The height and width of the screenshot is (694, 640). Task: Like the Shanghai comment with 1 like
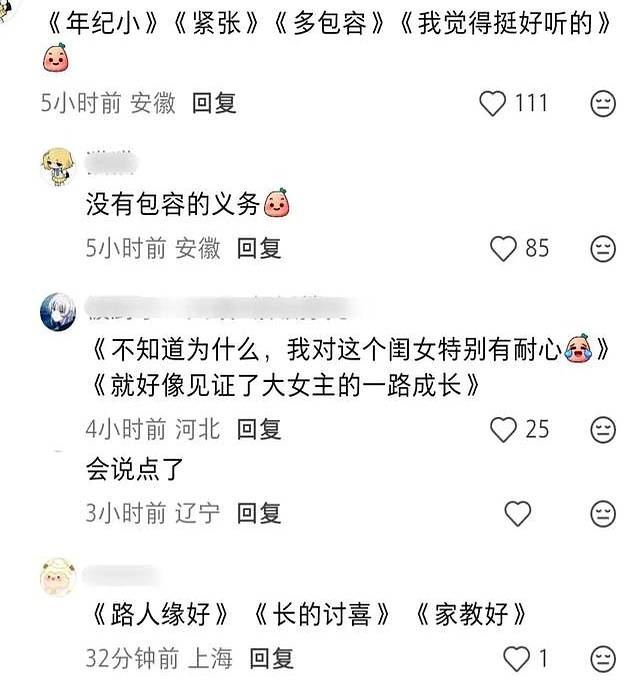[x=517, y=659]
